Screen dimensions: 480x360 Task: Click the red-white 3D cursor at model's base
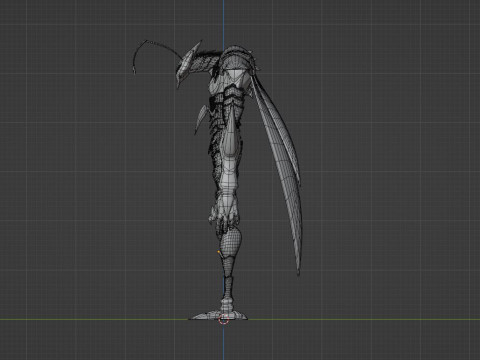coord(224,319)
